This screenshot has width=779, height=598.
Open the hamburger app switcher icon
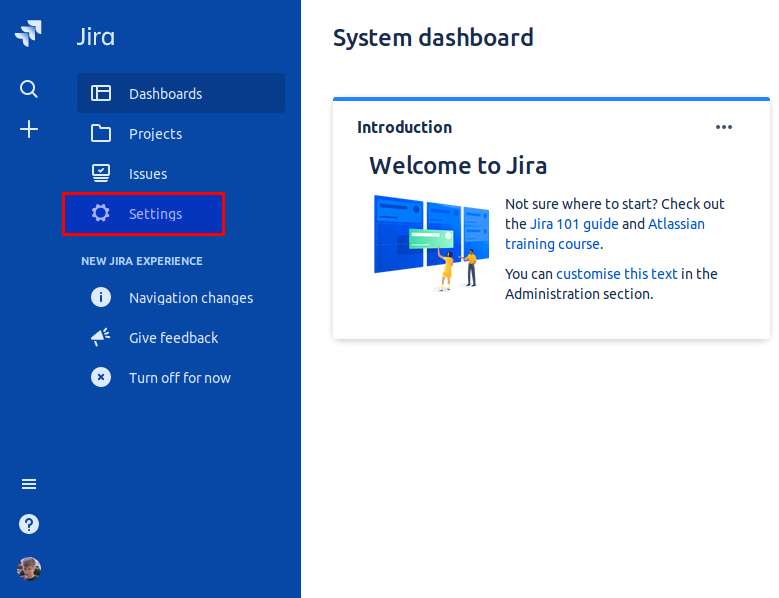point(29,484)
